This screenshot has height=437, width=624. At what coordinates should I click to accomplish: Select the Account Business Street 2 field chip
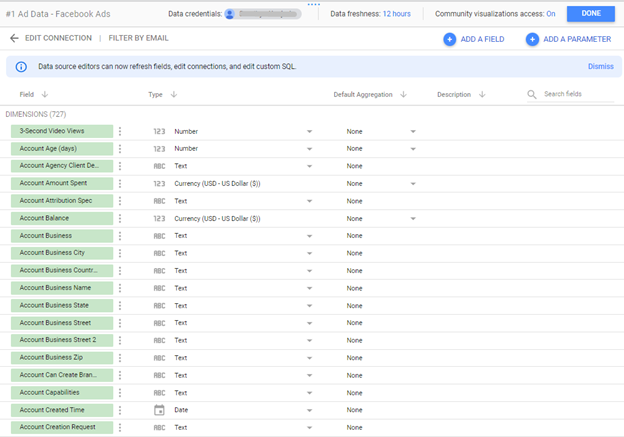coord(62,340)
